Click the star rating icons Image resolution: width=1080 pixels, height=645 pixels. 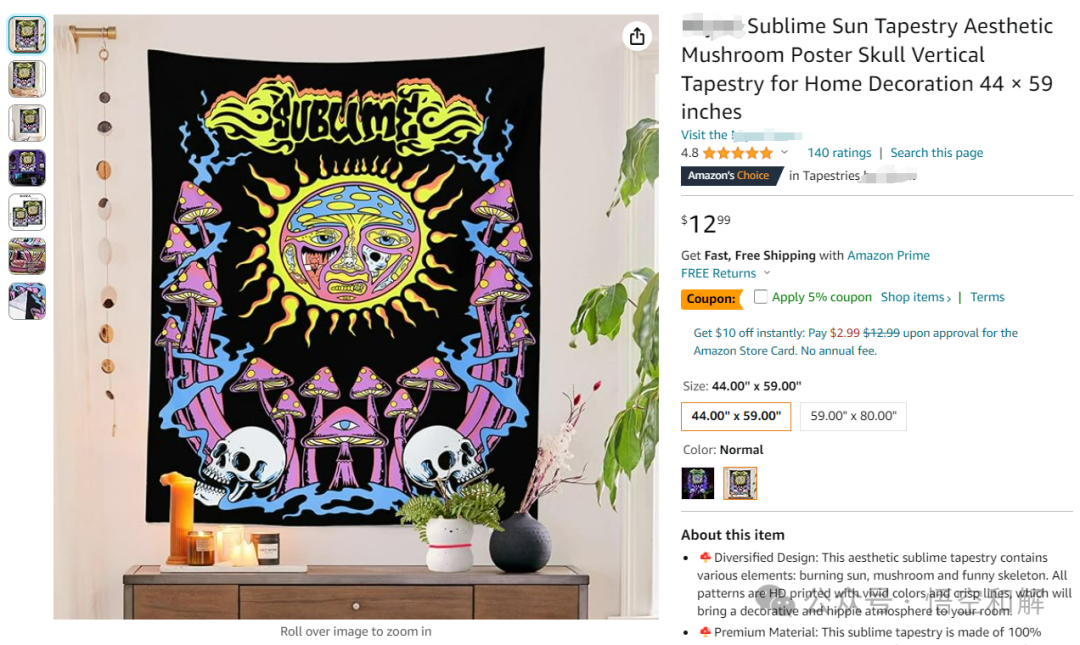[738, 153]
